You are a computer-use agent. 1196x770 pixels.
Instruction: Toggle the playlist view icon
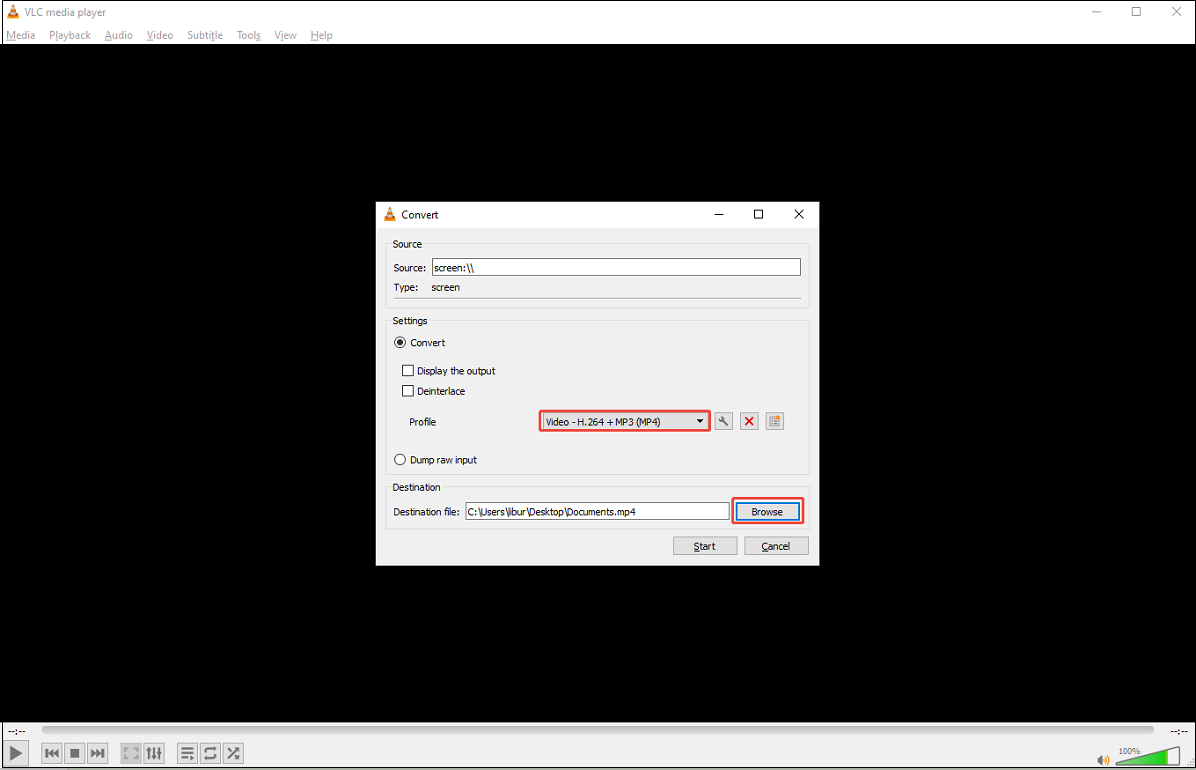click(187, 753)
